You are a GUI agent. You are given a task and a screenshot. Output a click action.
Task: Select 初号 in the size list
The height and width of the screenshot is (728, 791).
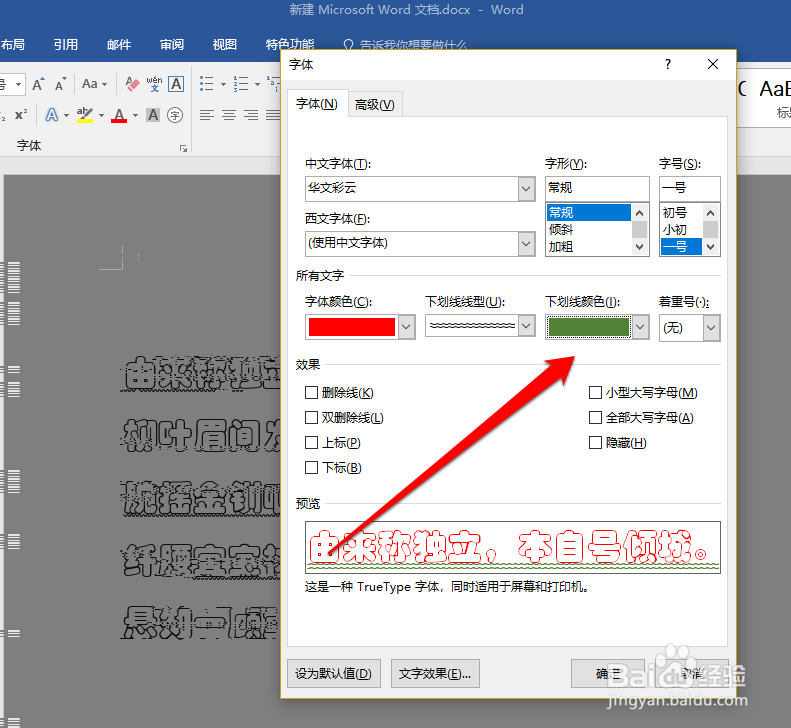point(681,212)
